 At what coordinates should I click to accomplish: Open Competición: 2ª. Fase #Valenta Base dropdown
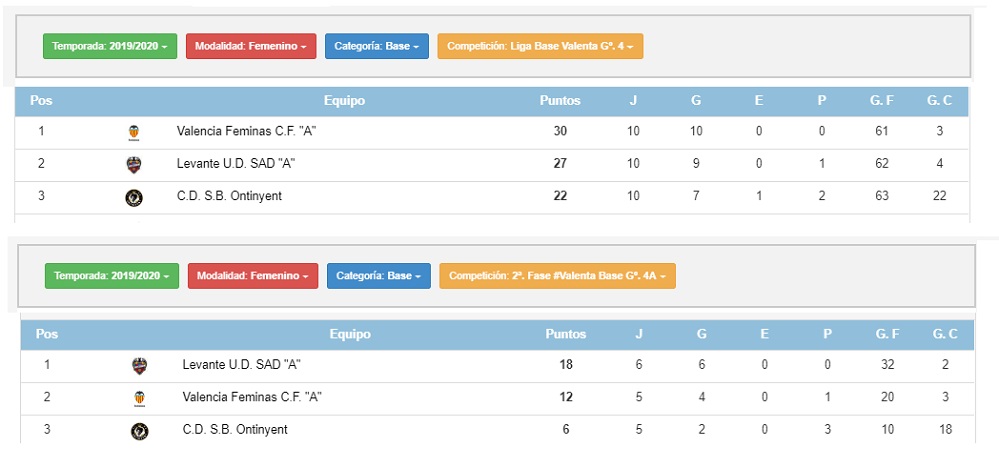tap(557, 276)
